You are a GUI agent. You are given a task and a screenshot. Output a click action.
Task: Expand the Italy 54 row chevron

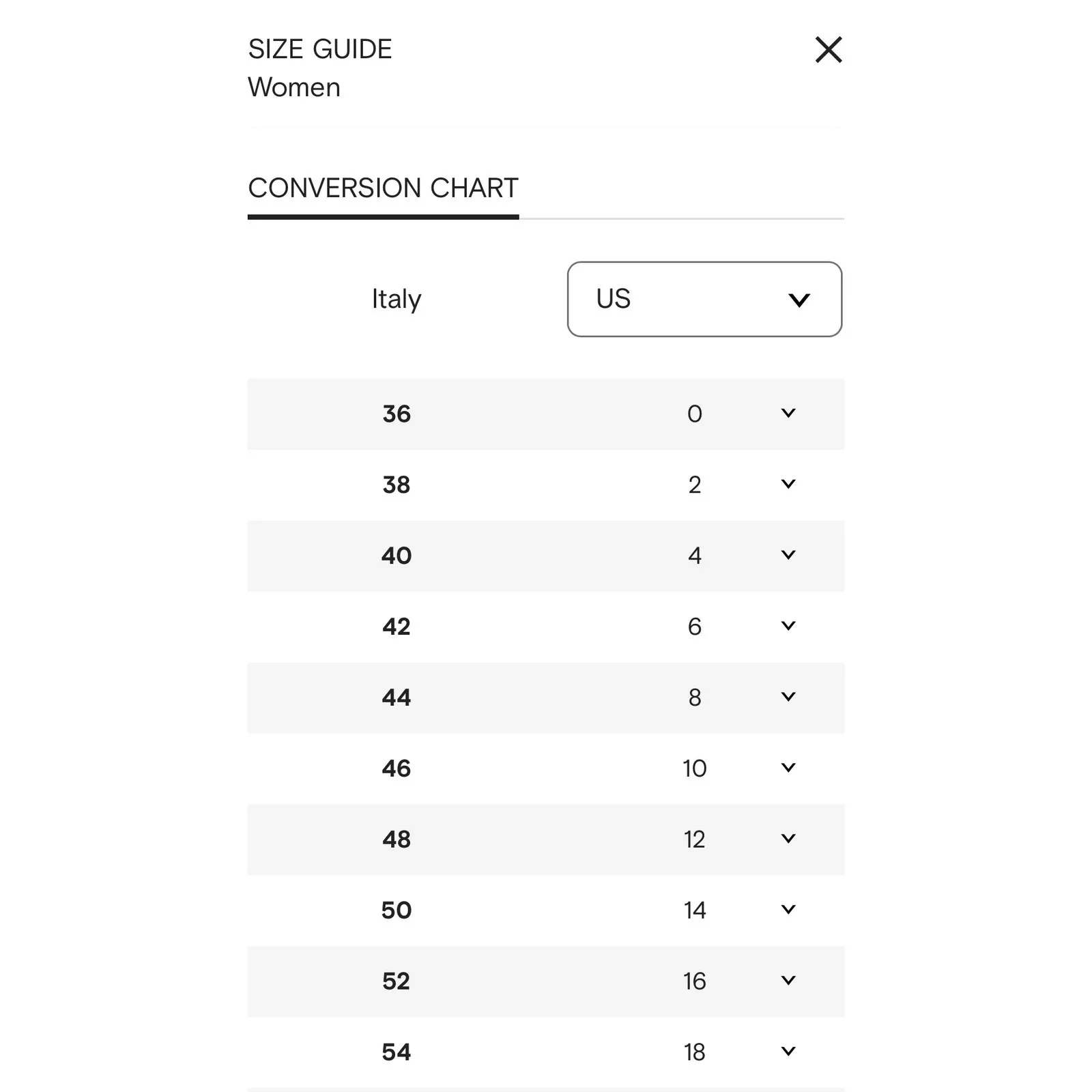pyautogui.click(x=788, y=1052)
